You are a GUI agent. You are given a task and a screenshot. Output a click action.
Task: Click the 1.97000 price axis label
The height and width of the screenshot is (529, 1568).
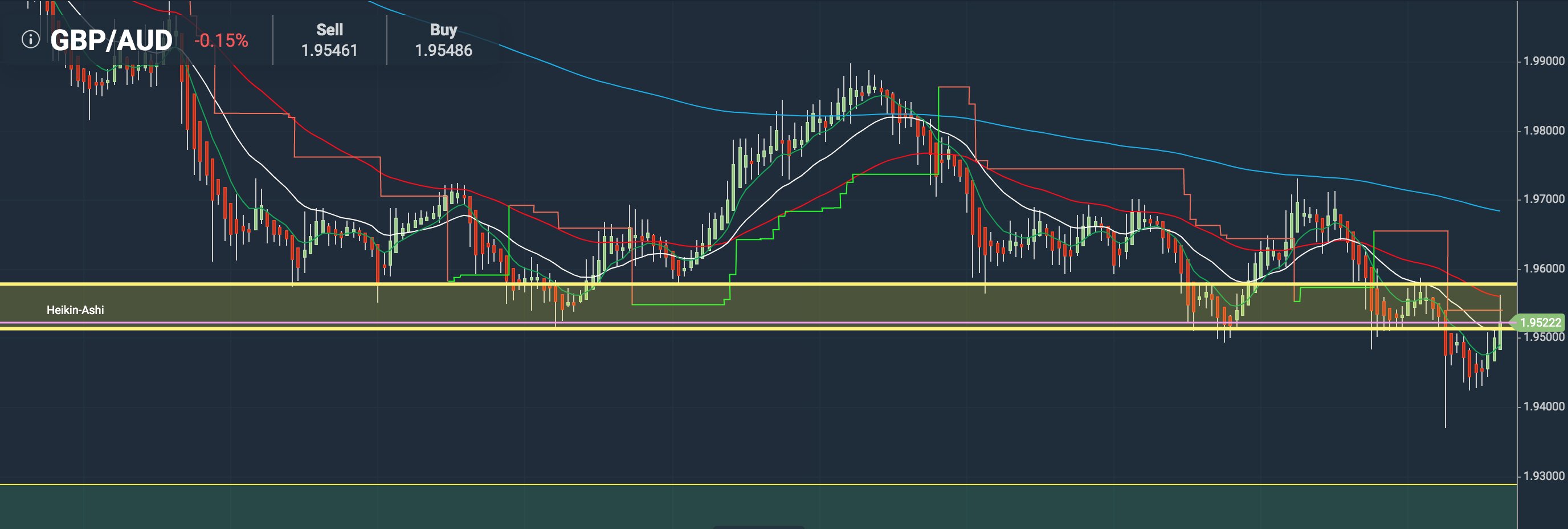coord(1543,199)
